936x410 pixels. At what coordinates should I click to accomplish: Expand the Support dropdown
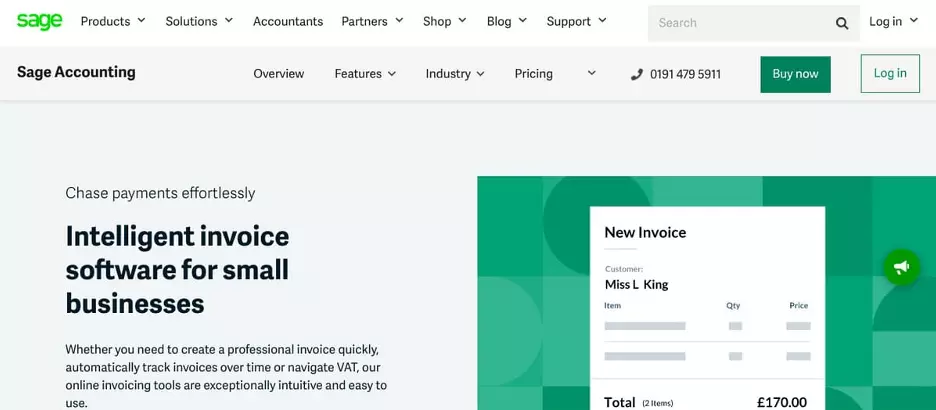pos(577,21)
